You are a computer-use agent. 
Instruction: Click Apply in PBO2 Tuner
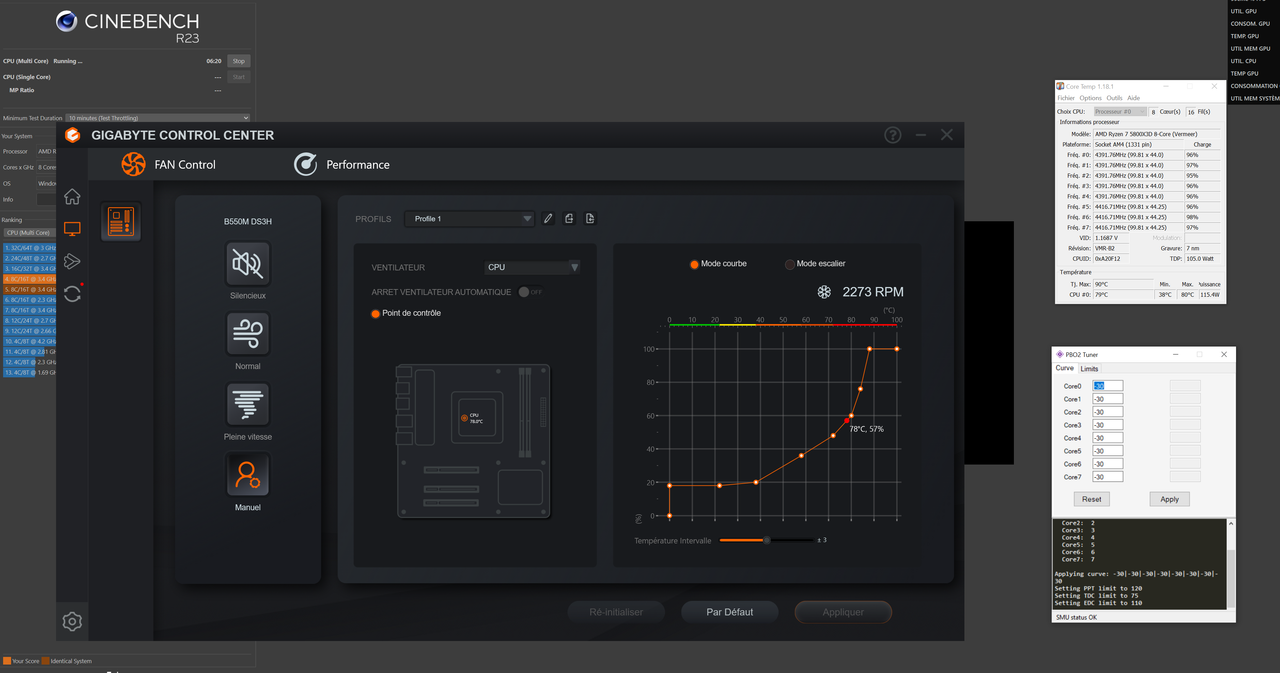click(1169, 499)
